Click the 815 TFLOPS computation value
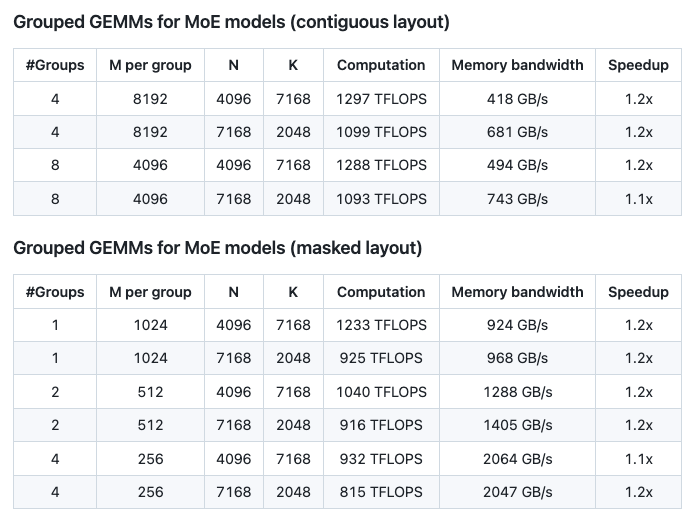 (381, 492)
